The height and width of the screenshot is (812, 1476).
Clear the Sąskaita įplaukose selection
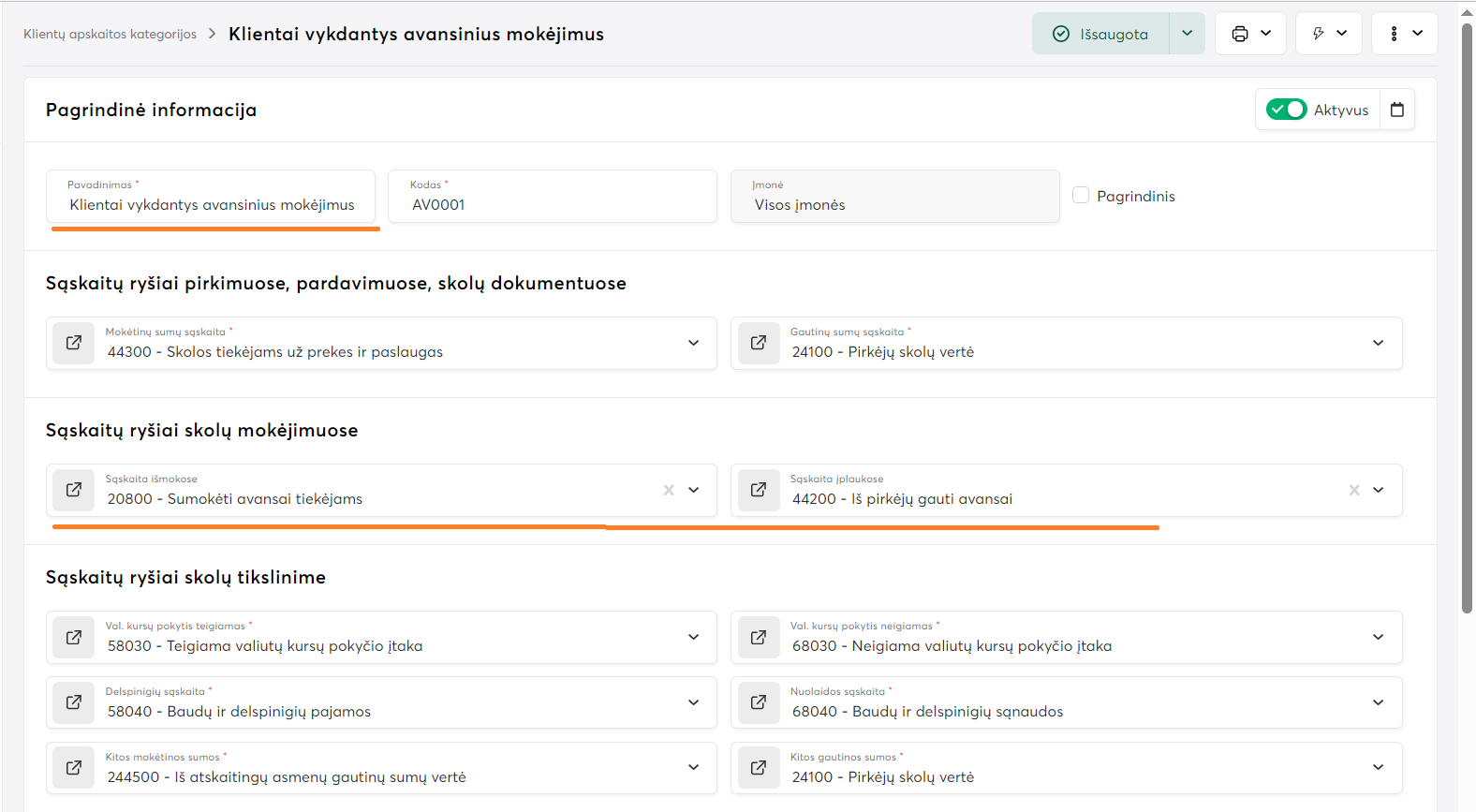tap(1354, 490)
